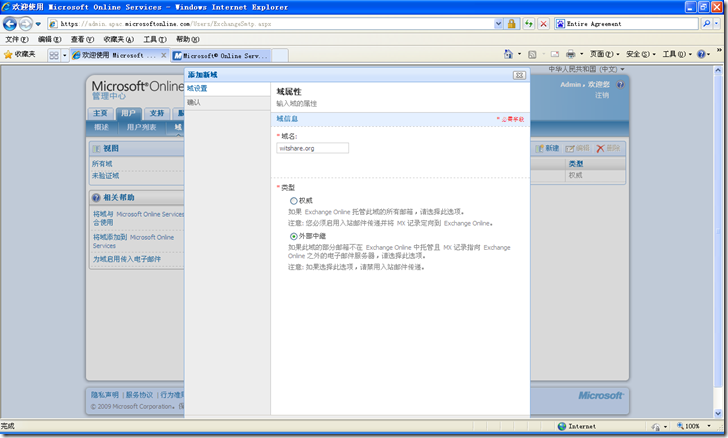Viewport: 728px width, 438px height.
Task: Click the Print icon
Action: click(x=571, y=54)
